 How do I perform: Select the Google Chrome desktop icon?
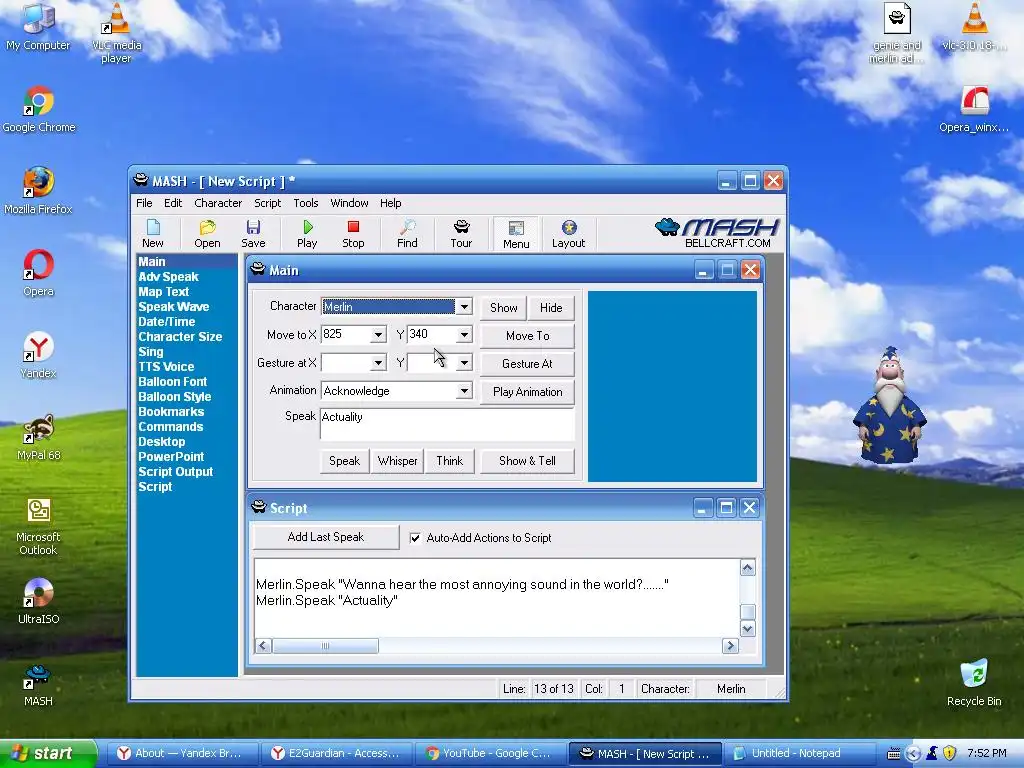tap(39, 110)
